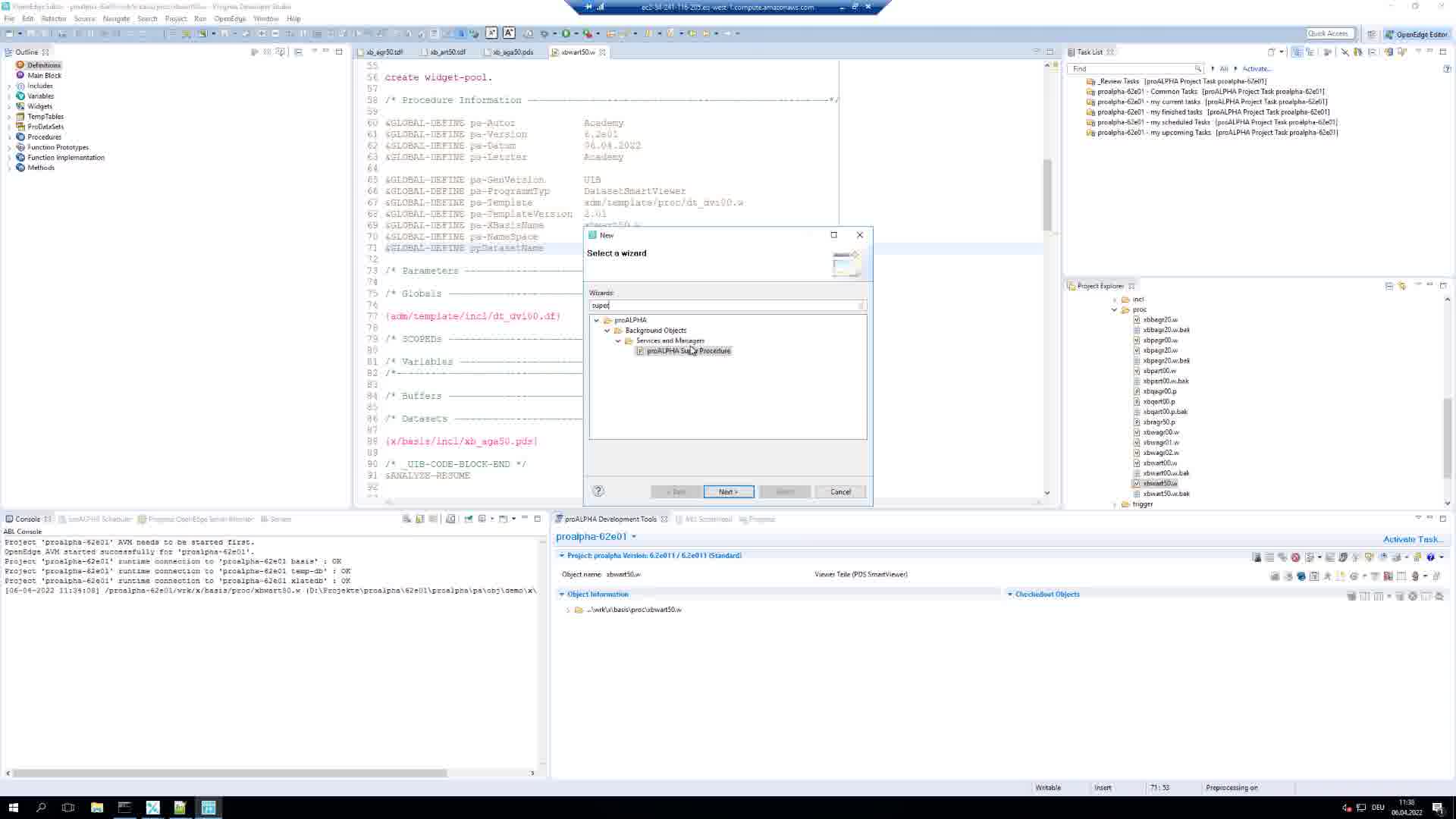Open File Explorer from taskbar
This screenshot has height=819, width=1456.
[x=97, y=808]
